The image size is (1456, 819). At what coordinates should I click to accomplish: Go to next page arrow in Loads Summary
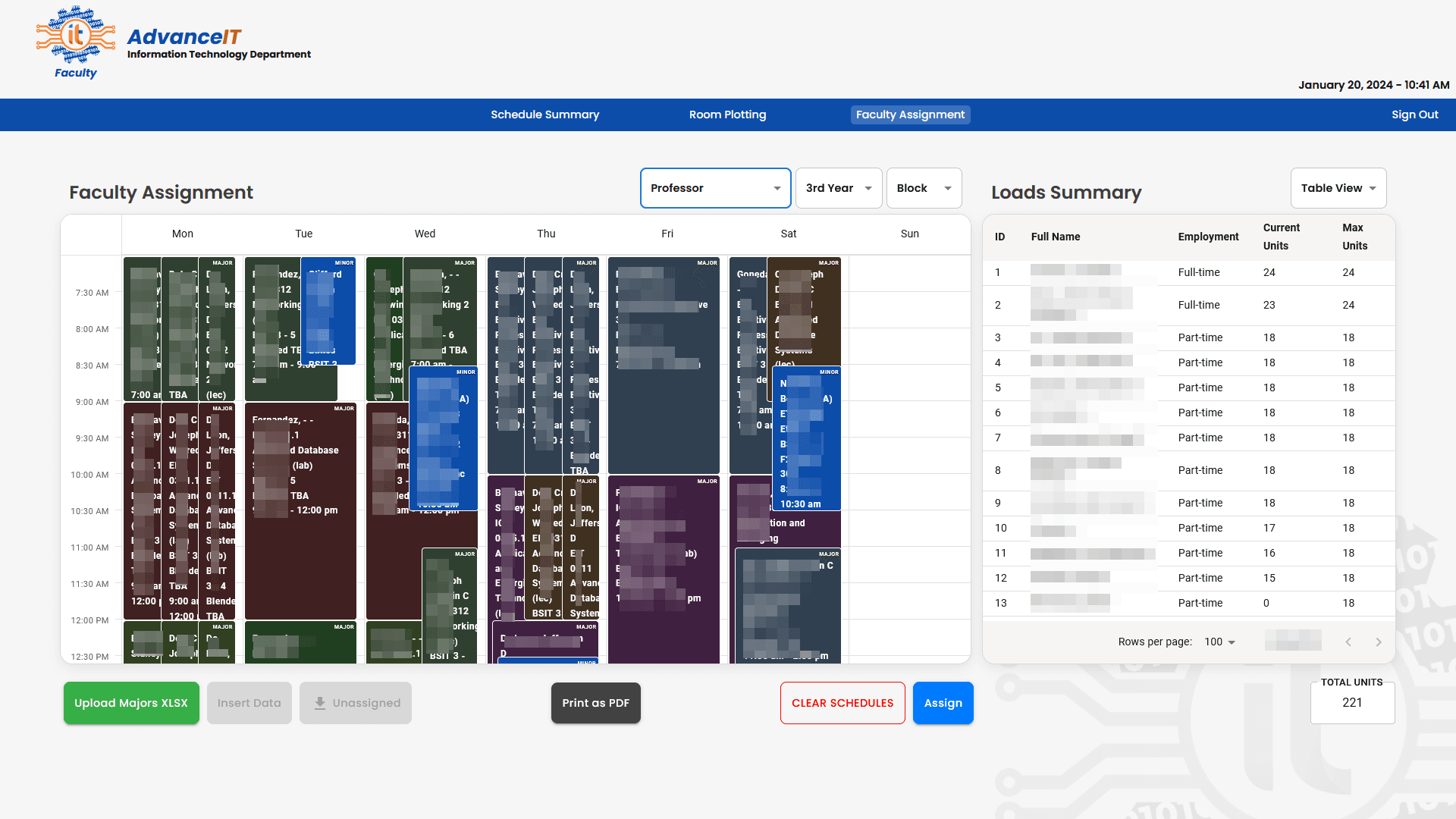click(1379, 642)
